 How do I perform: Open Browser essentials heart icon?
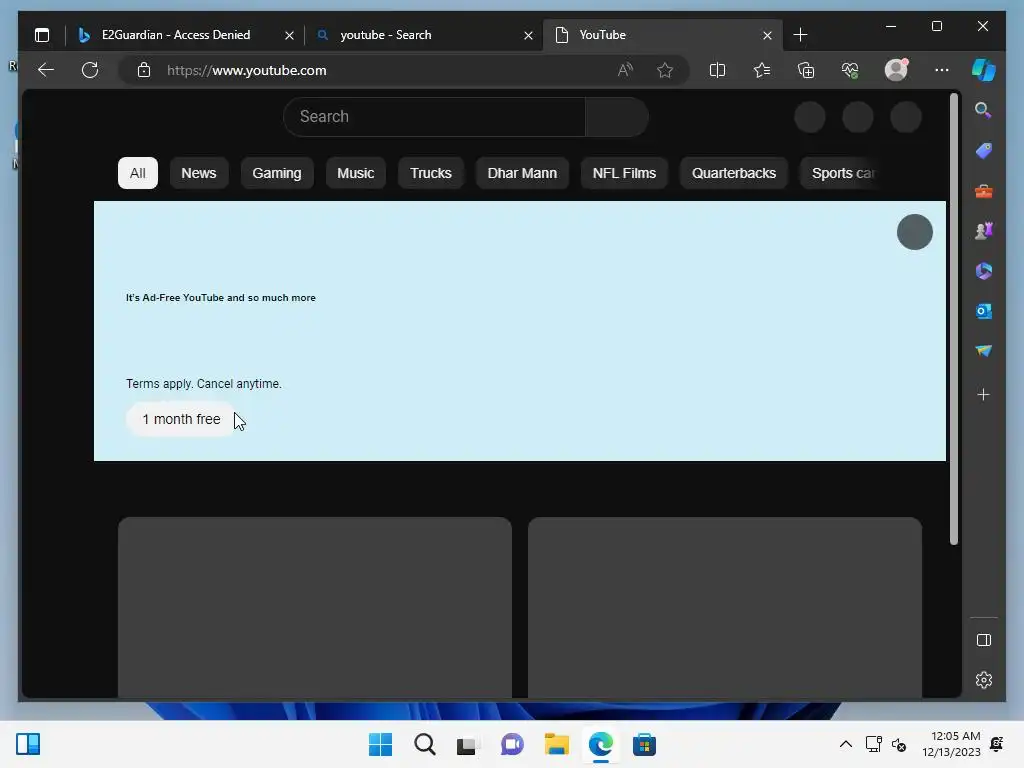[850, 70]
